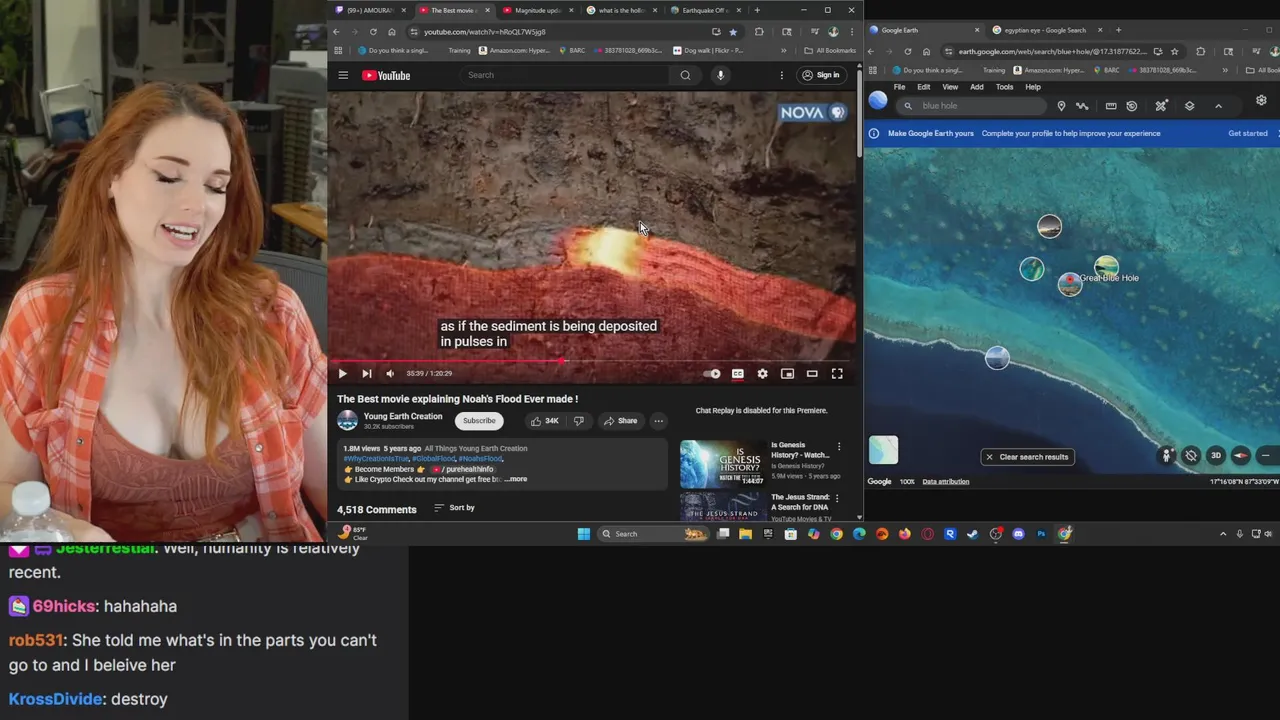Open the Tools menu in Google Earth
This screenshot has width=1280, height=720.
coord(1004,87)
